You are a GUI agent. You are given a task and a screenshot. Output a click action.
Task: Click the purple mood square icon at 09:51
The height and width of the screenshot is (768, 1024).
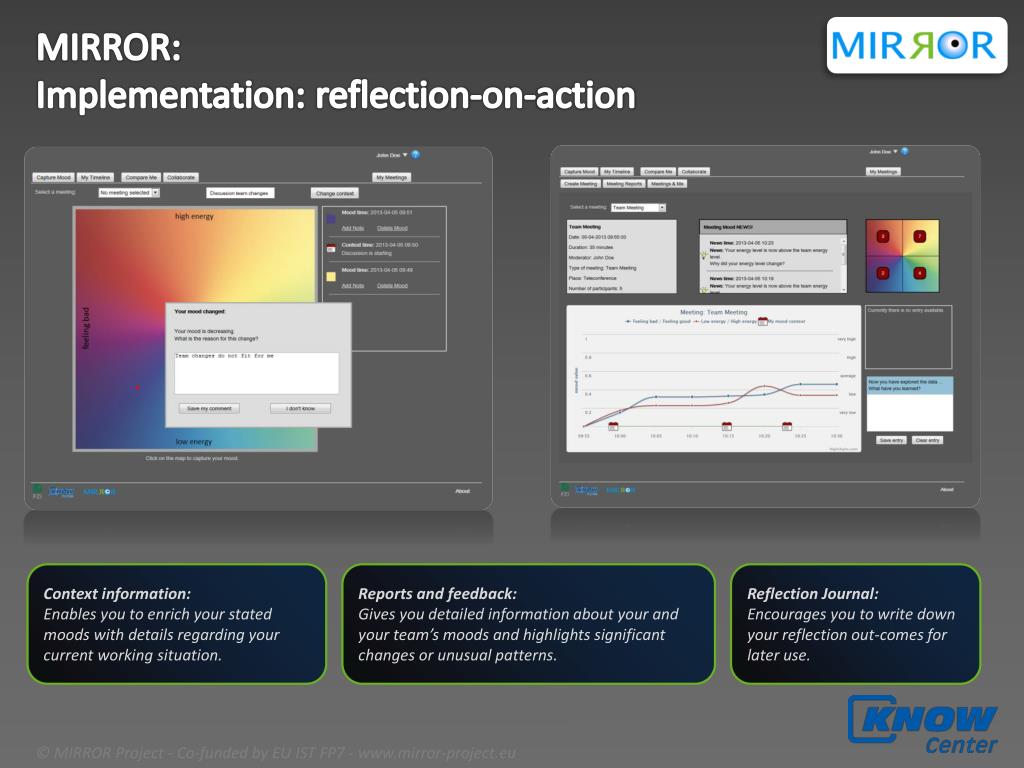[x=331, y=219]
